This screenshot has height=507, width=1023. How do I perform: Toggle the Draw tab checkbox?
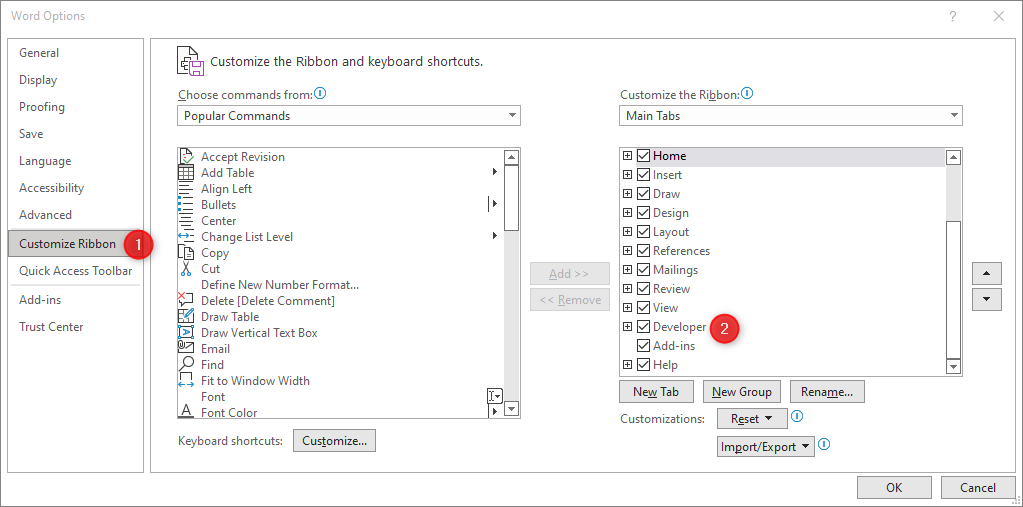click(x=643, y=194)
